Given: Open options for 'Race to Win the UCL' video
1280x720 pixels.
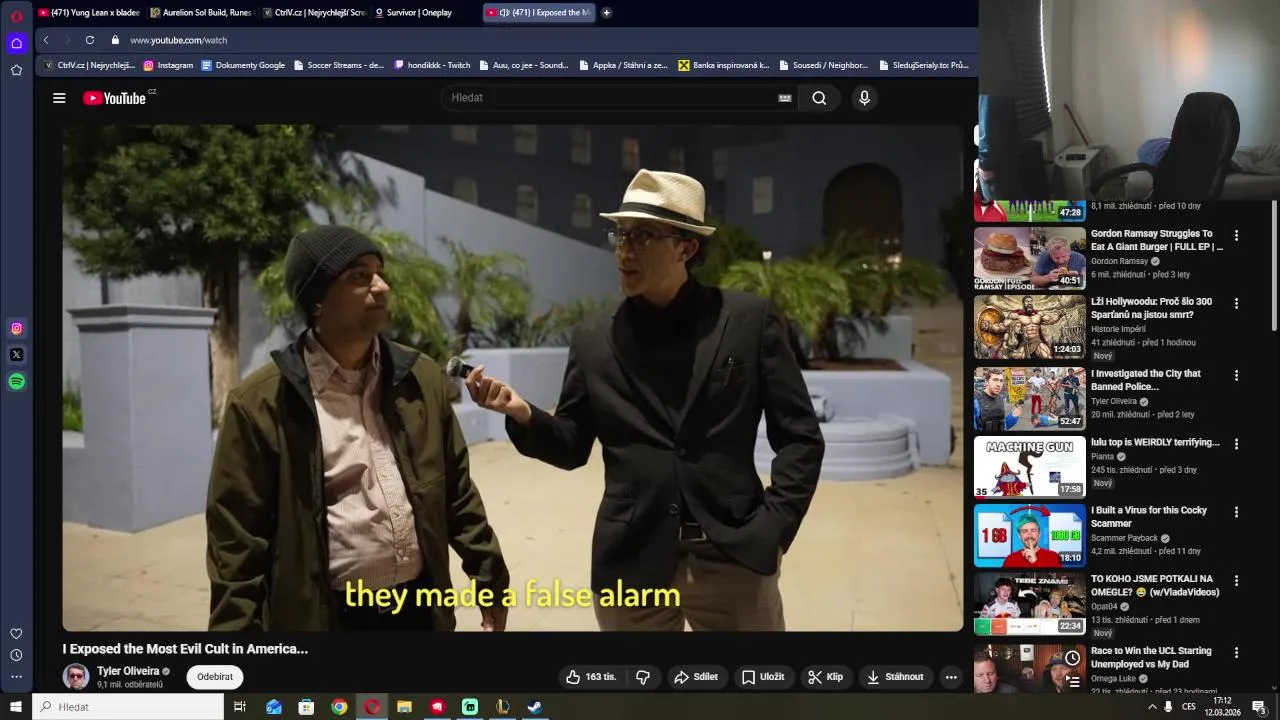Looking at the screenshot, I should (1236, 653).
